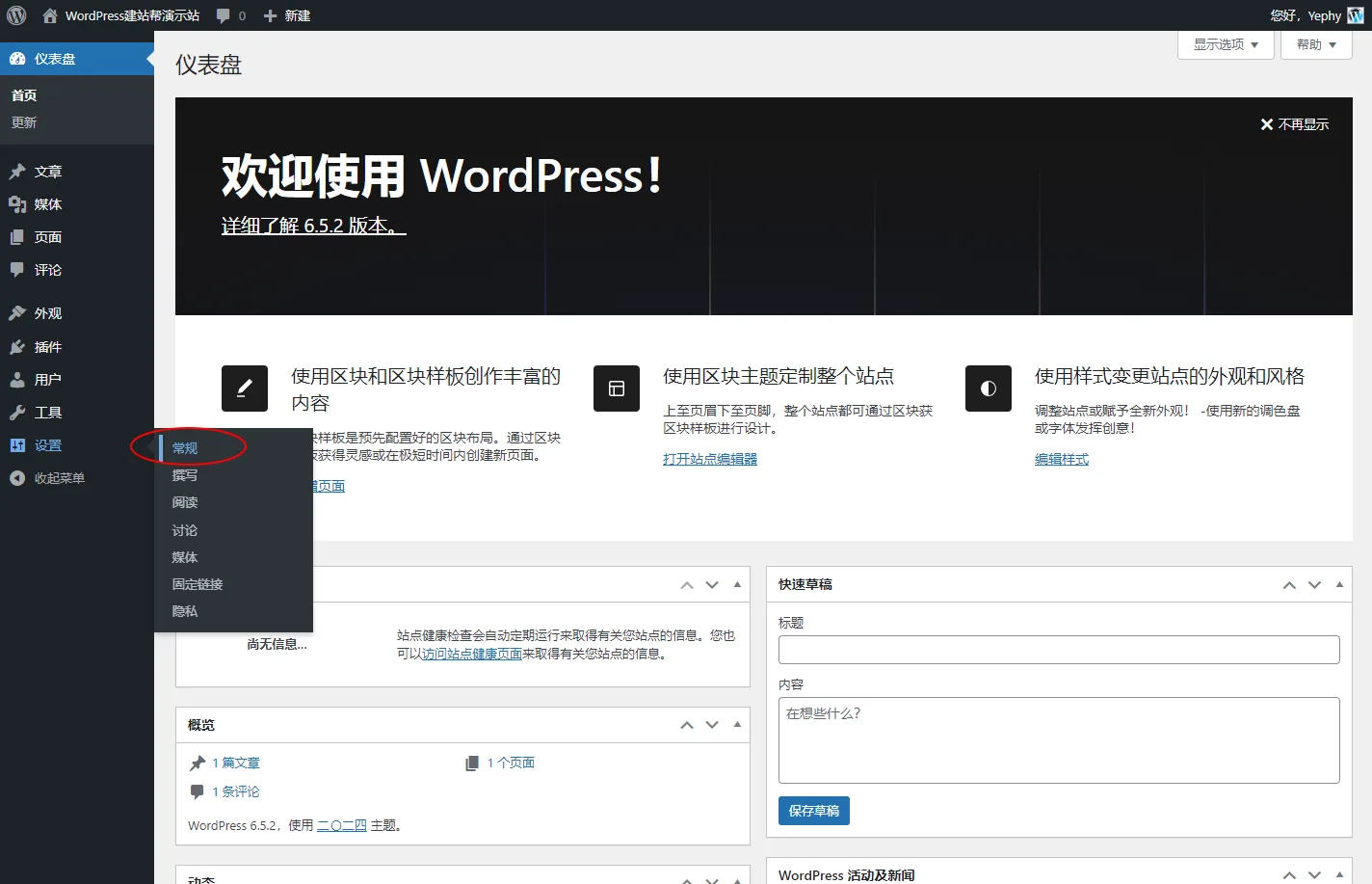The height and width of the screenshot is (884, 1372).
Task: Open the 访问站点健康页面 link
Action: [x=472, y=654]
